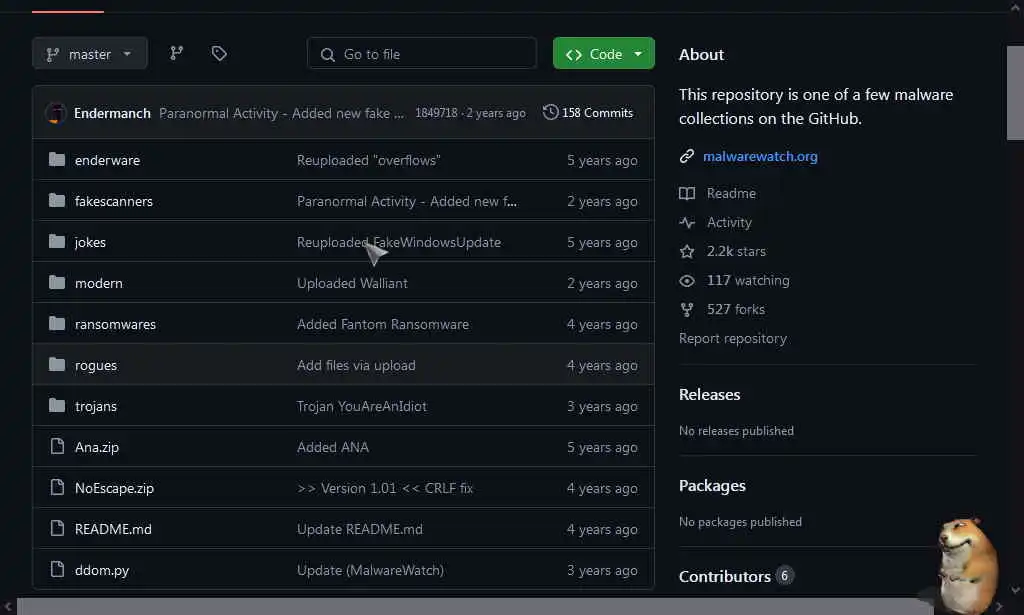
Task: Click the commit history clock icon
Action: tap(550, 113)
